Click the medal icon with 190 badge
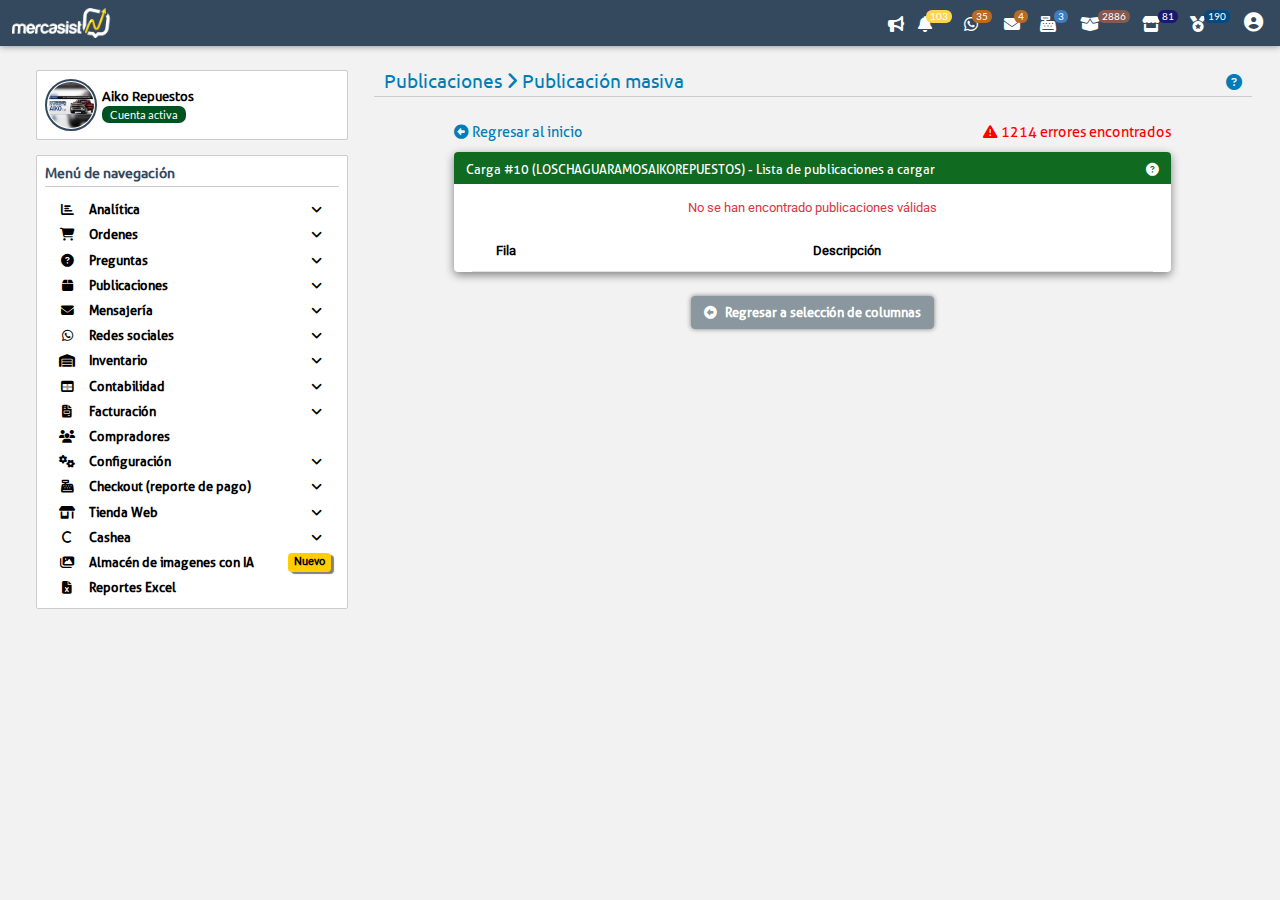 pos(1198,24)
